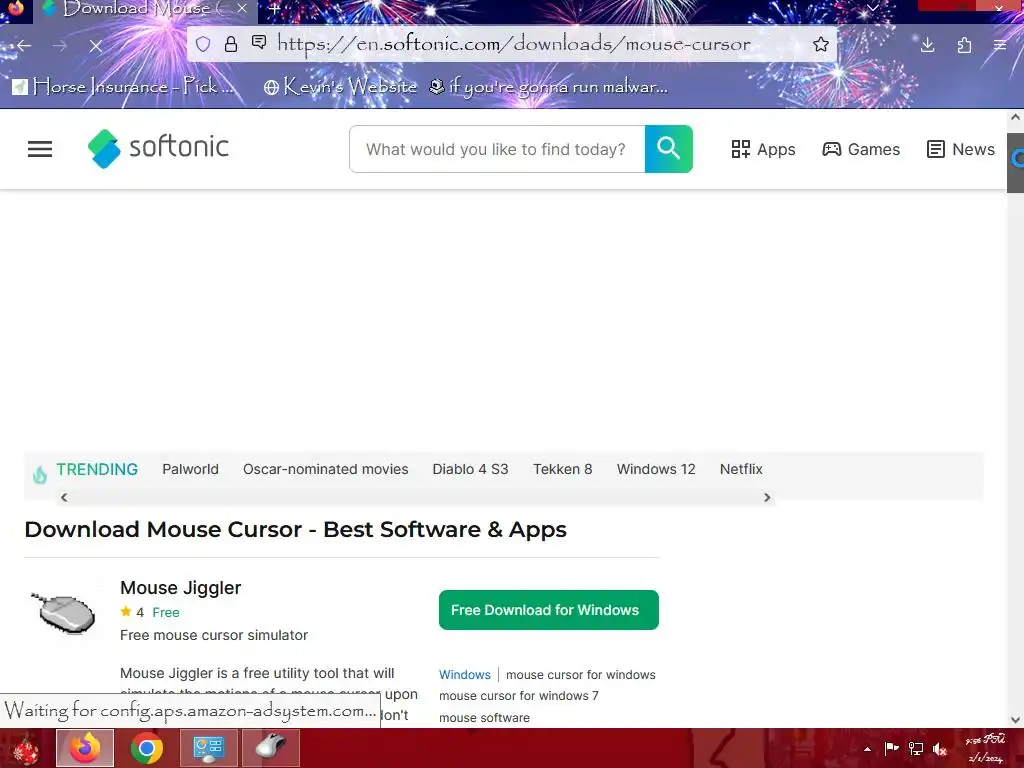Screen dimensions: 1024x768
Task: Go back using the browser back arrow
Action: [24, 46]
